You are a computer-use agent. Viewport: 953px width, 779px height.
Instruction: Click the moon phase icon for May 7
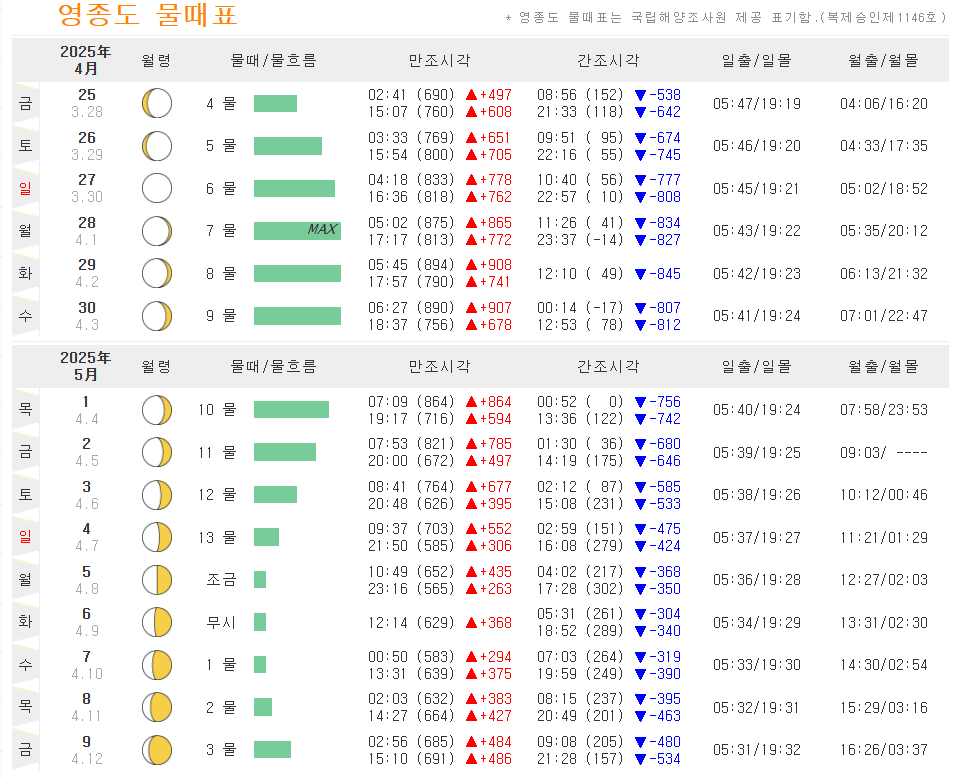pos(157,665)
